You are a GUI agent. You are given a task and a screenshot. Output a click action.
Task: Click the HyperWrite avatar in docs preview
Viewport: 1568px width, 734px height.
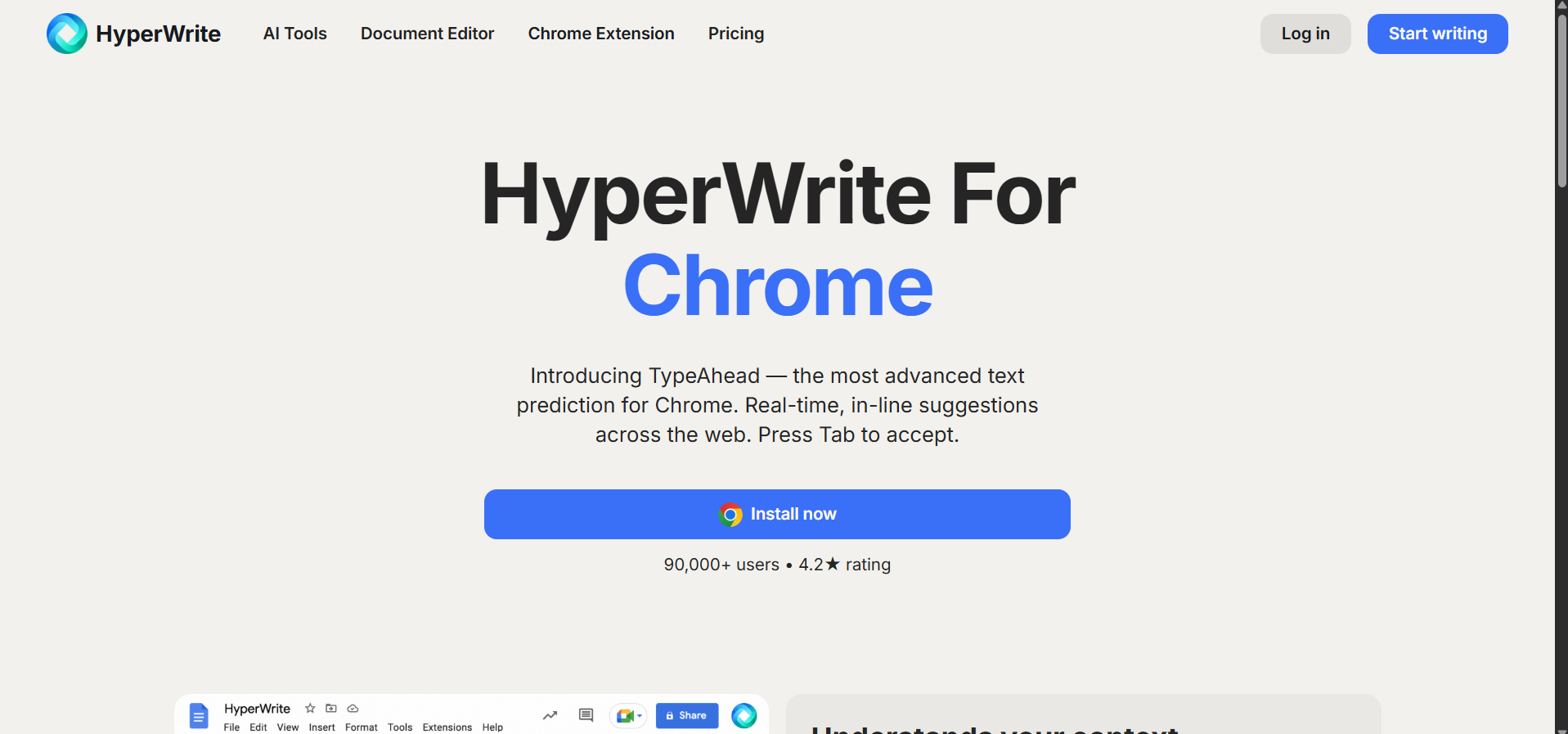tap(744, 716)
